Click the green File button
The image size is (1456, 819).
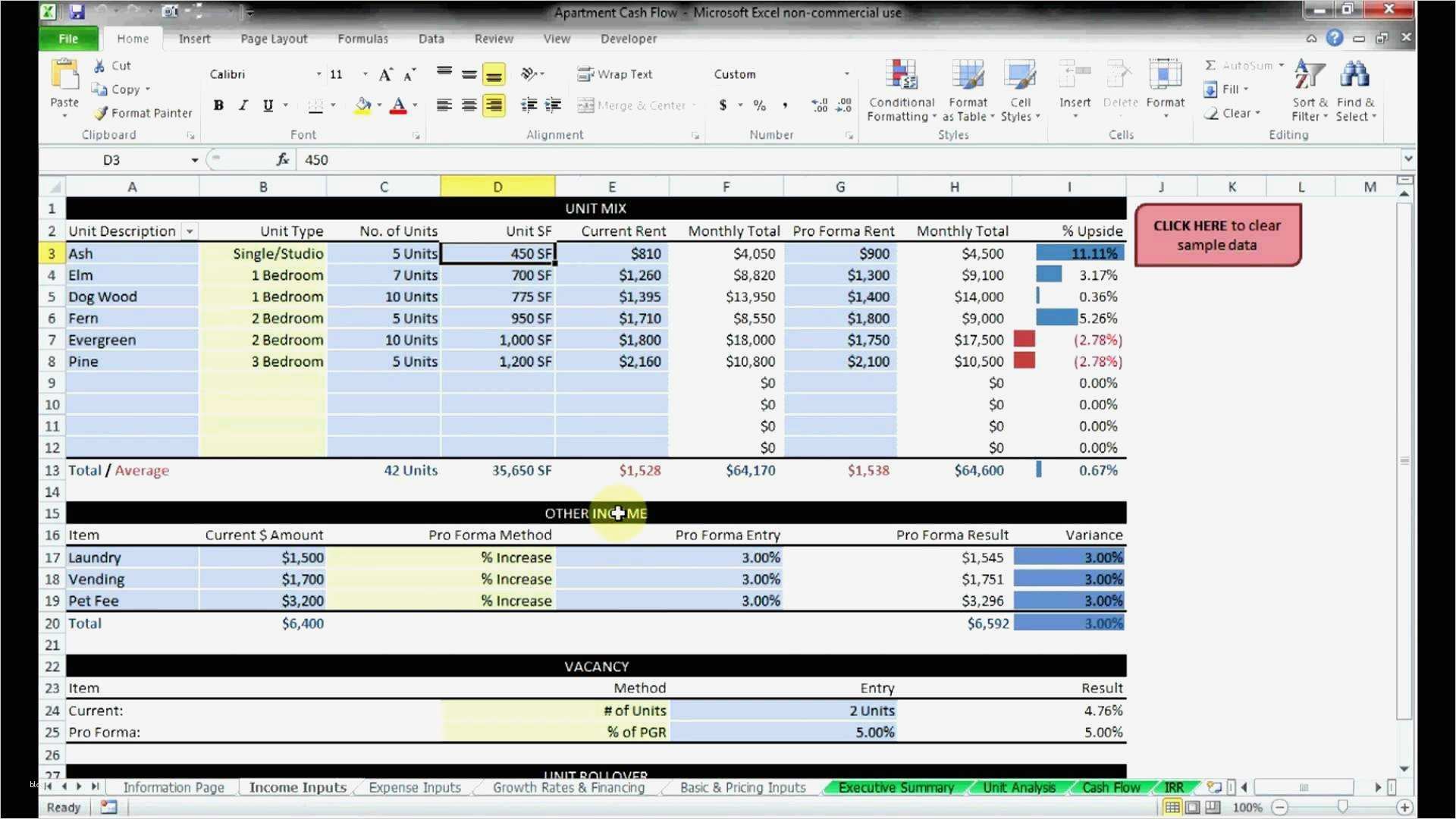point(67,38)
